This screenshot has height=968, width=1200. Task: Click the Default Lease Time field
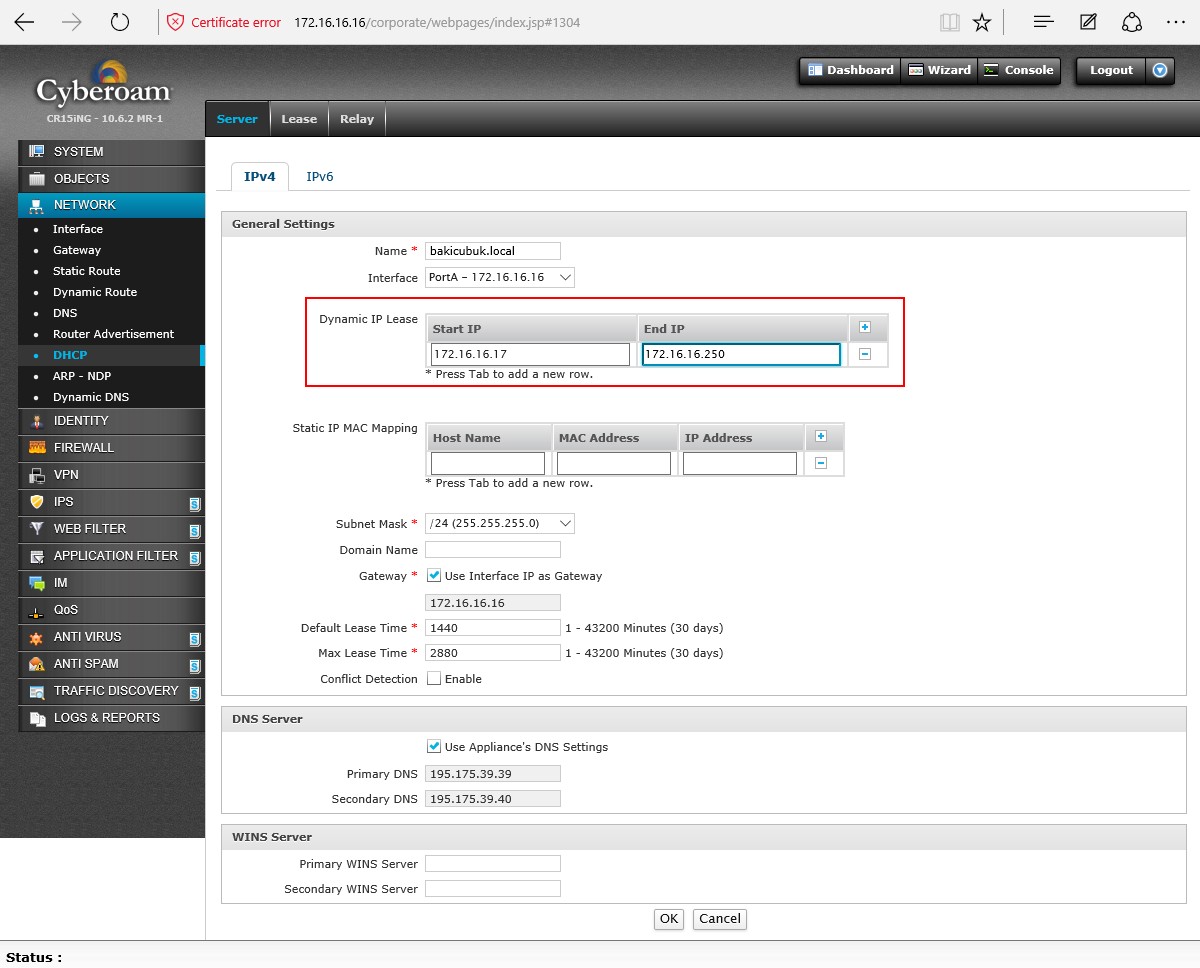point(492,628)
